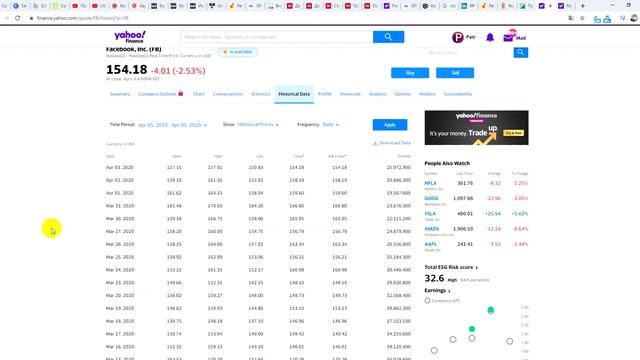The height and width of the screenshot is (360, 640).
Task: Open the GOOG ticker link
Action: [x=431, y=198]
